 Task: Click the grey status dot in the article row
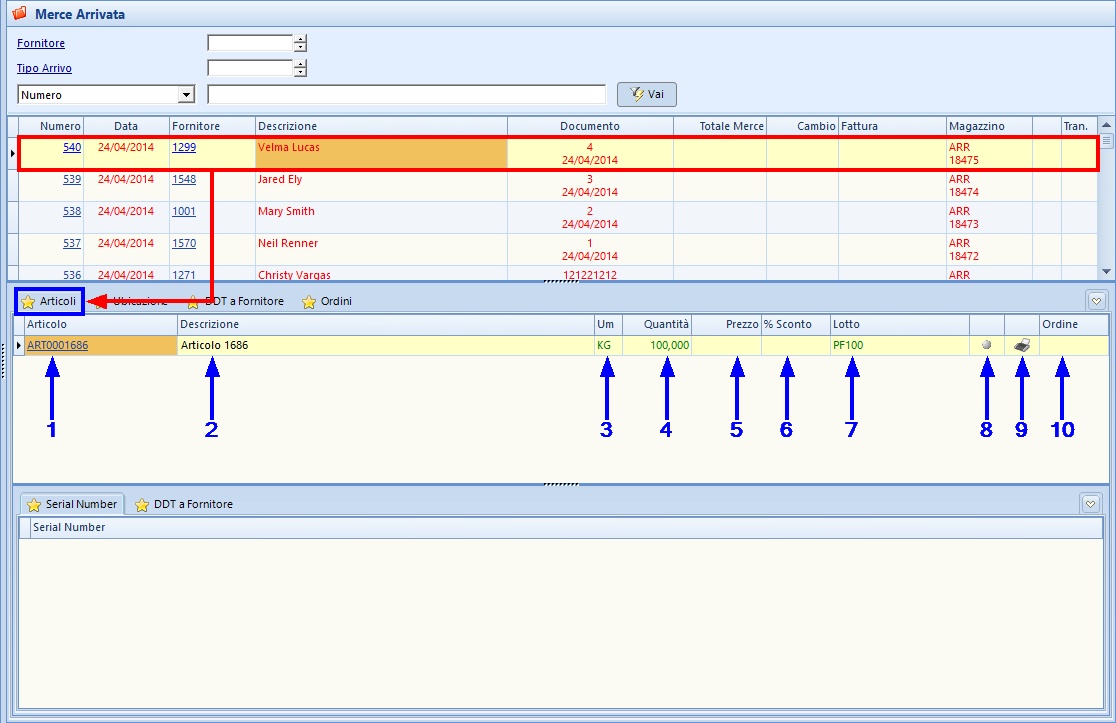986,345
